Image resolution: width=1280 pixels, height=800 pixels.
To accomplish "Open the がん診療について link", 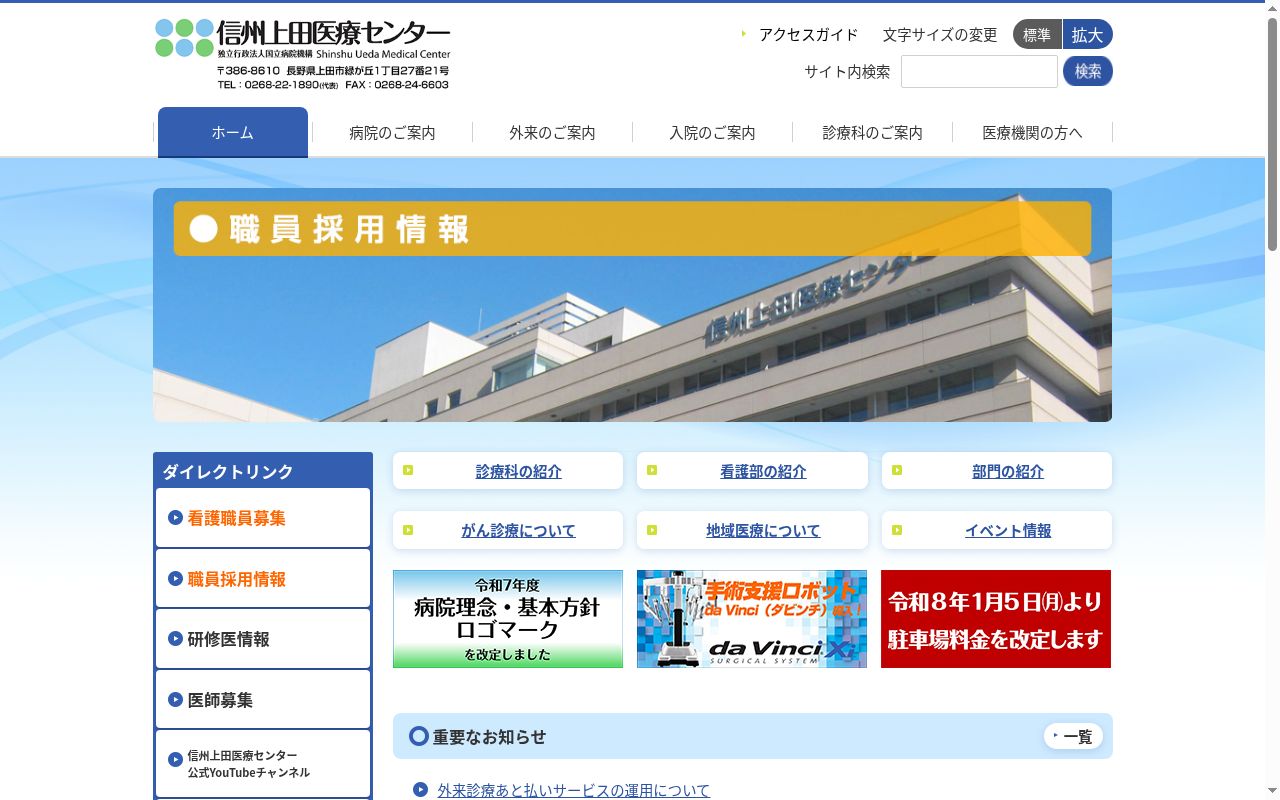I will click(x=518, y=530).
